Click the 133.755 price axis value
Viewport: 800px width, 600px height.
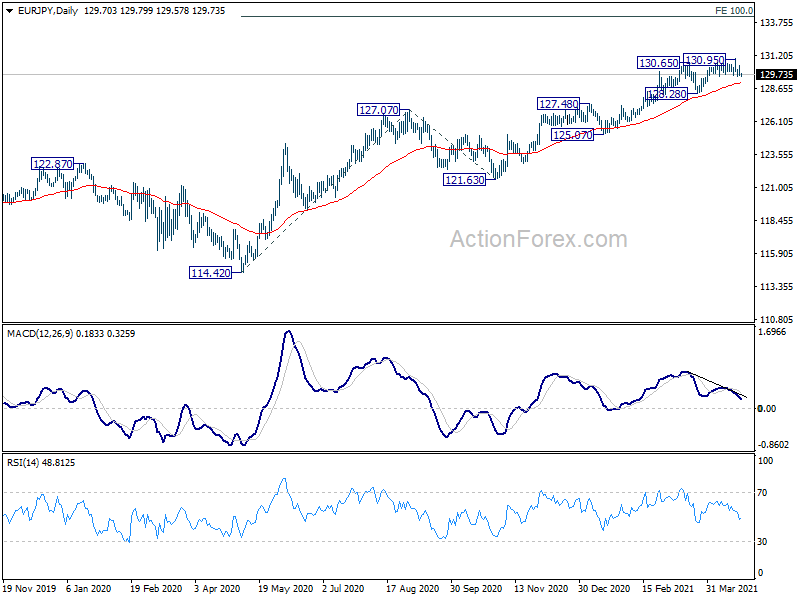coord(777,22)
